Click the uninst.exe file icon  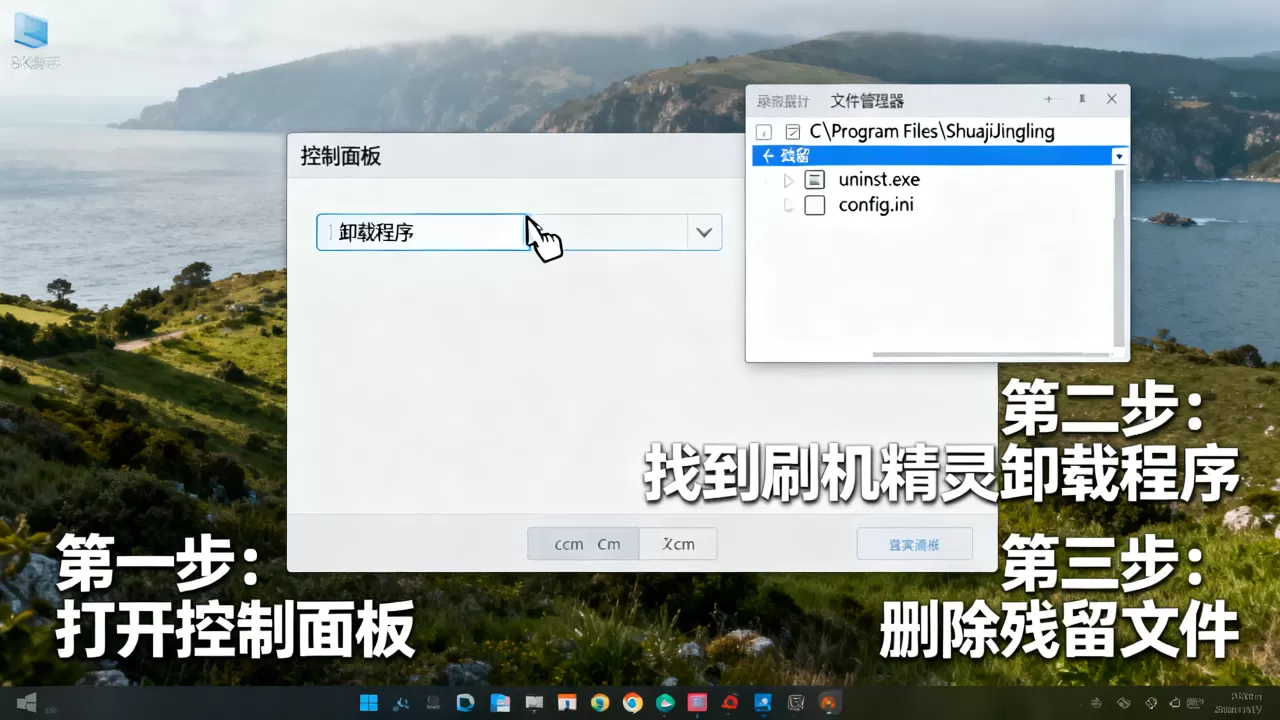tap(815, 180)
